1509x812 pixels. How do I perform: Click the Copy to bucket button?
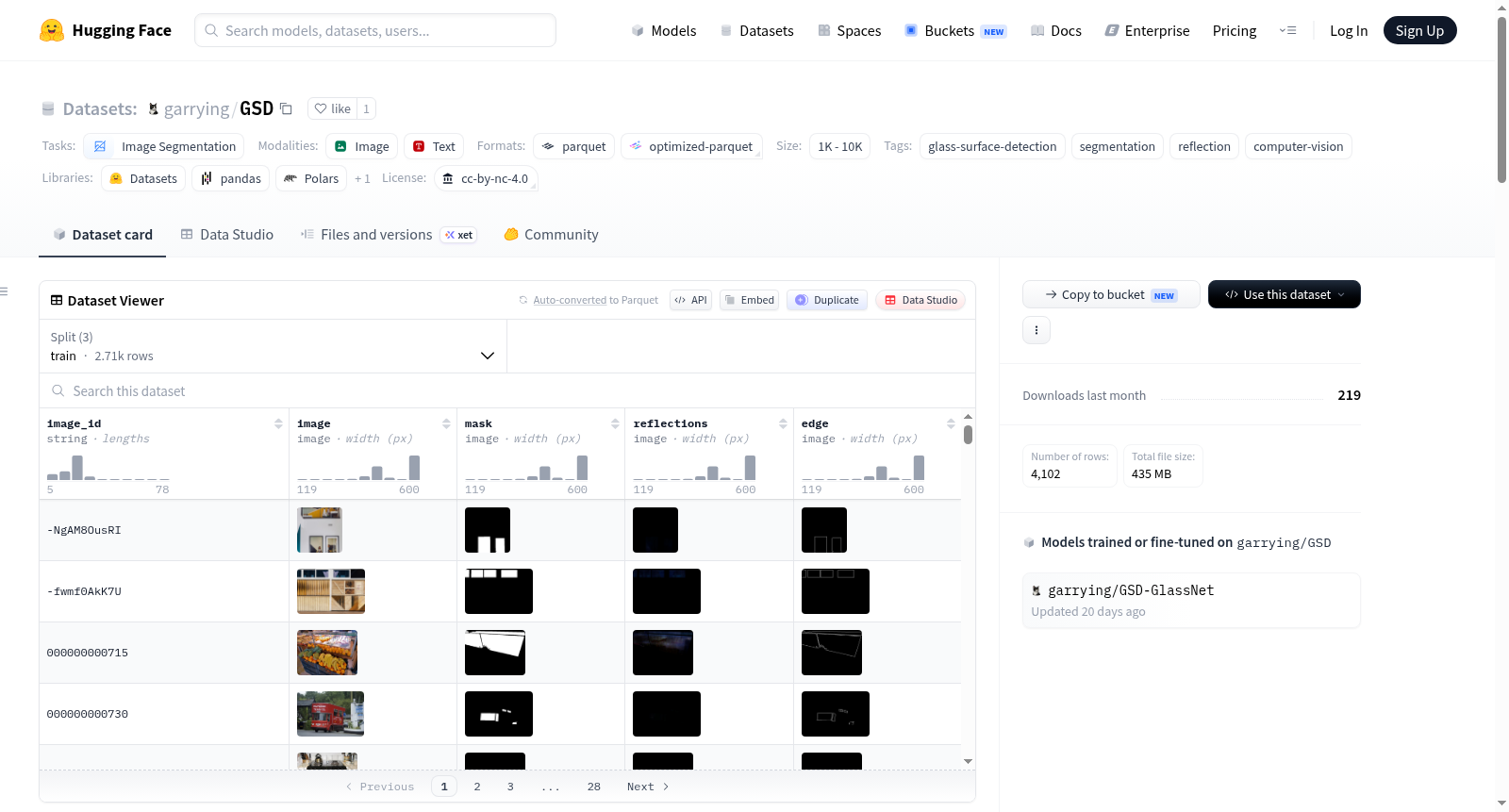pyautogui.click(x=1111, y=294)
